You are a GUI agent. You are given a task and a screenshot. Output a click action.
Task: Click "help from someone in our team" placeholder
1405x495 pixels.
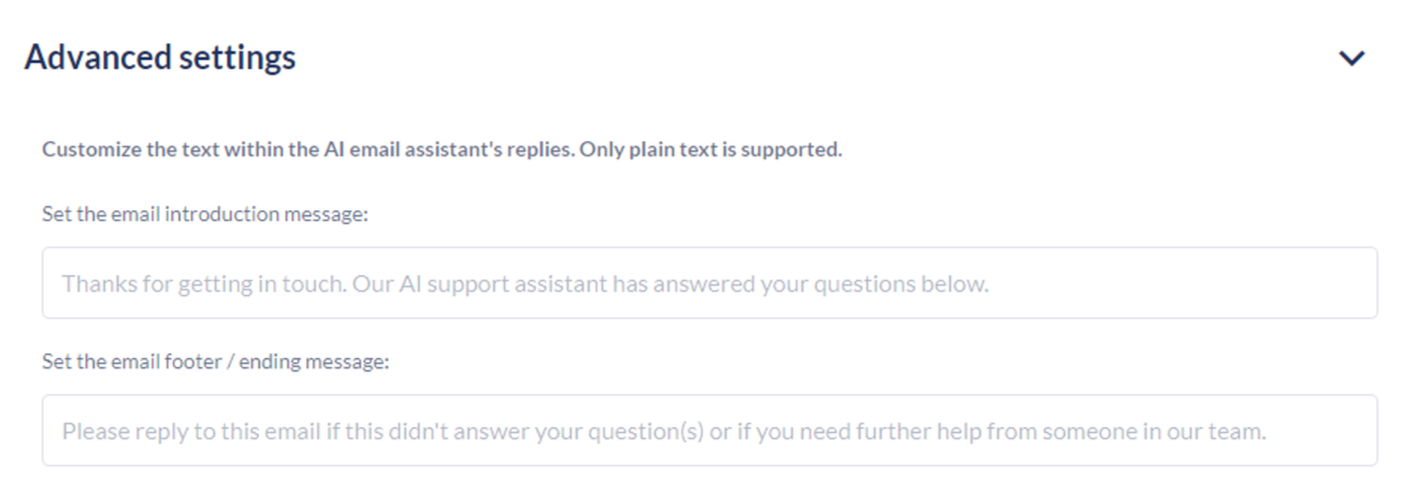1130,432
